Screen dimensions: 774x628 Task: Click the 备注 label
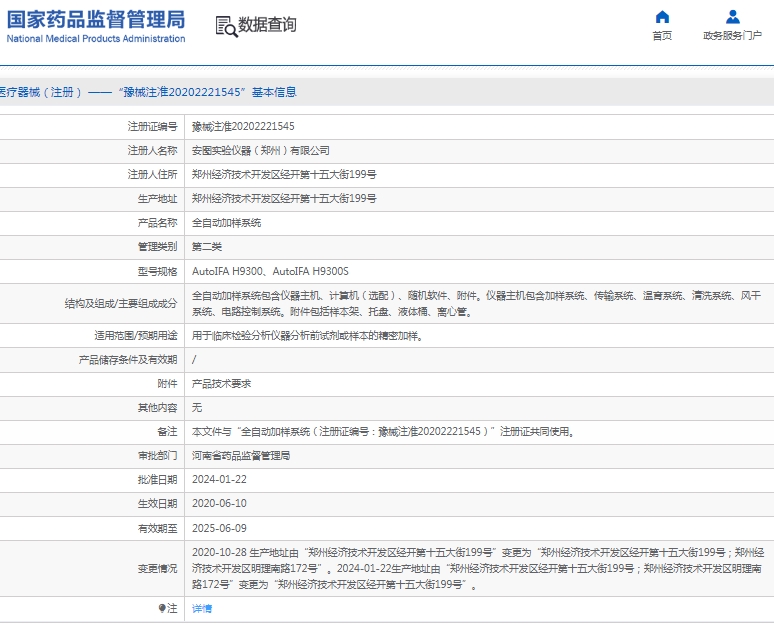pyautogui.click(x=167, y=432)
